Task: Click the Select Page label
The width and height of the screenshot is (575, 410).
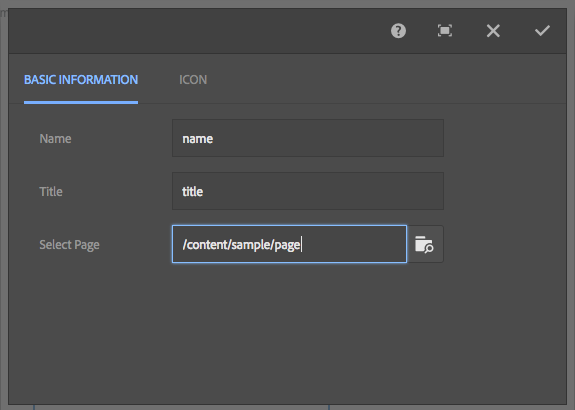Action: [69, 245]
